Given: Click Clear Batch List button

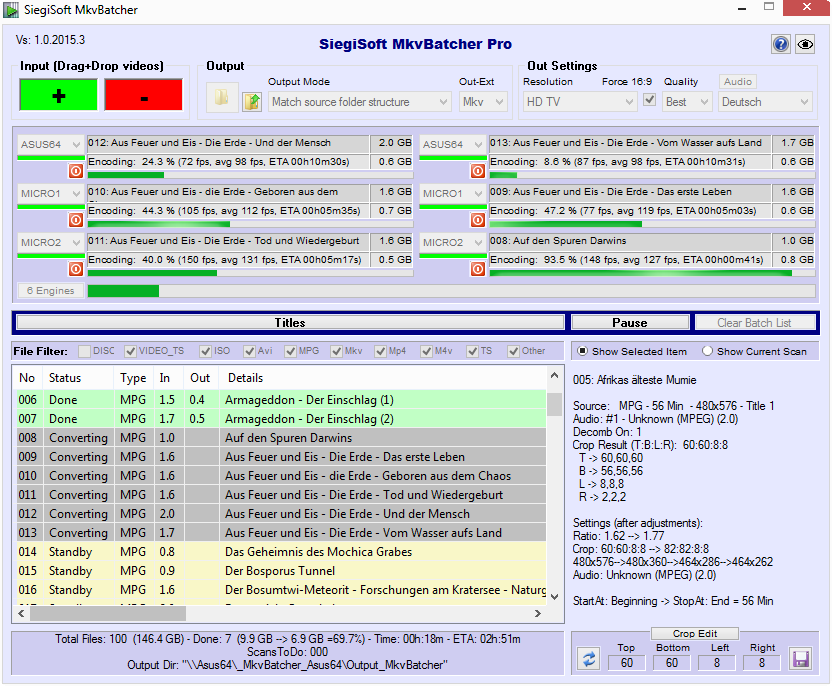Looking at the screenshot, I should pos(755,323).
